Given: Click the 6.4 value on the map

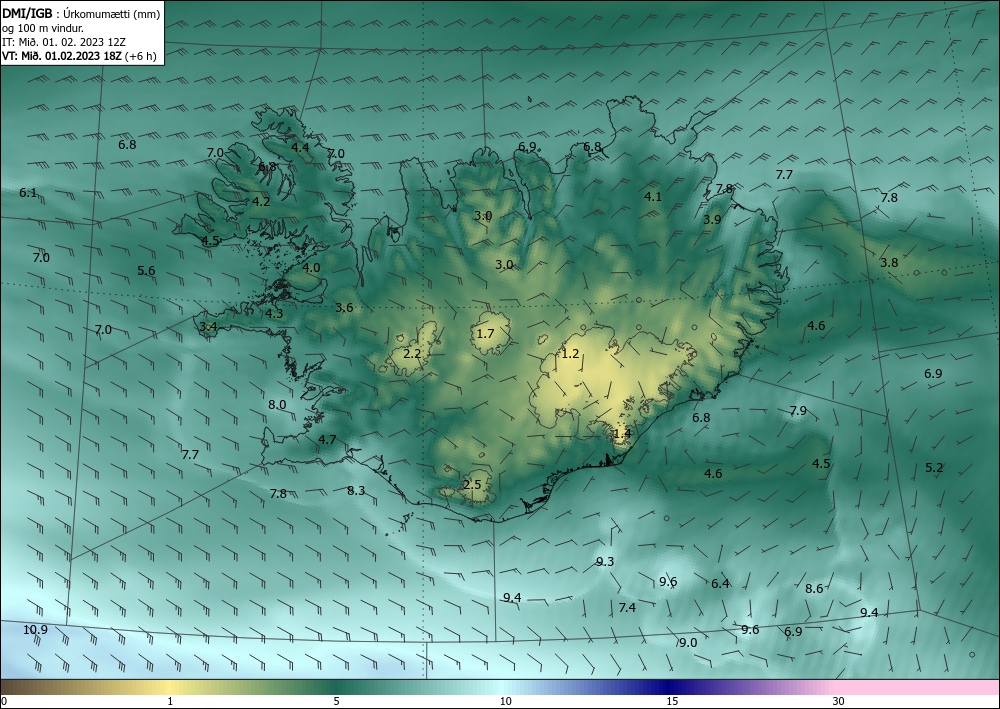Looking at the screenshot, I should [x=720, y=583].
